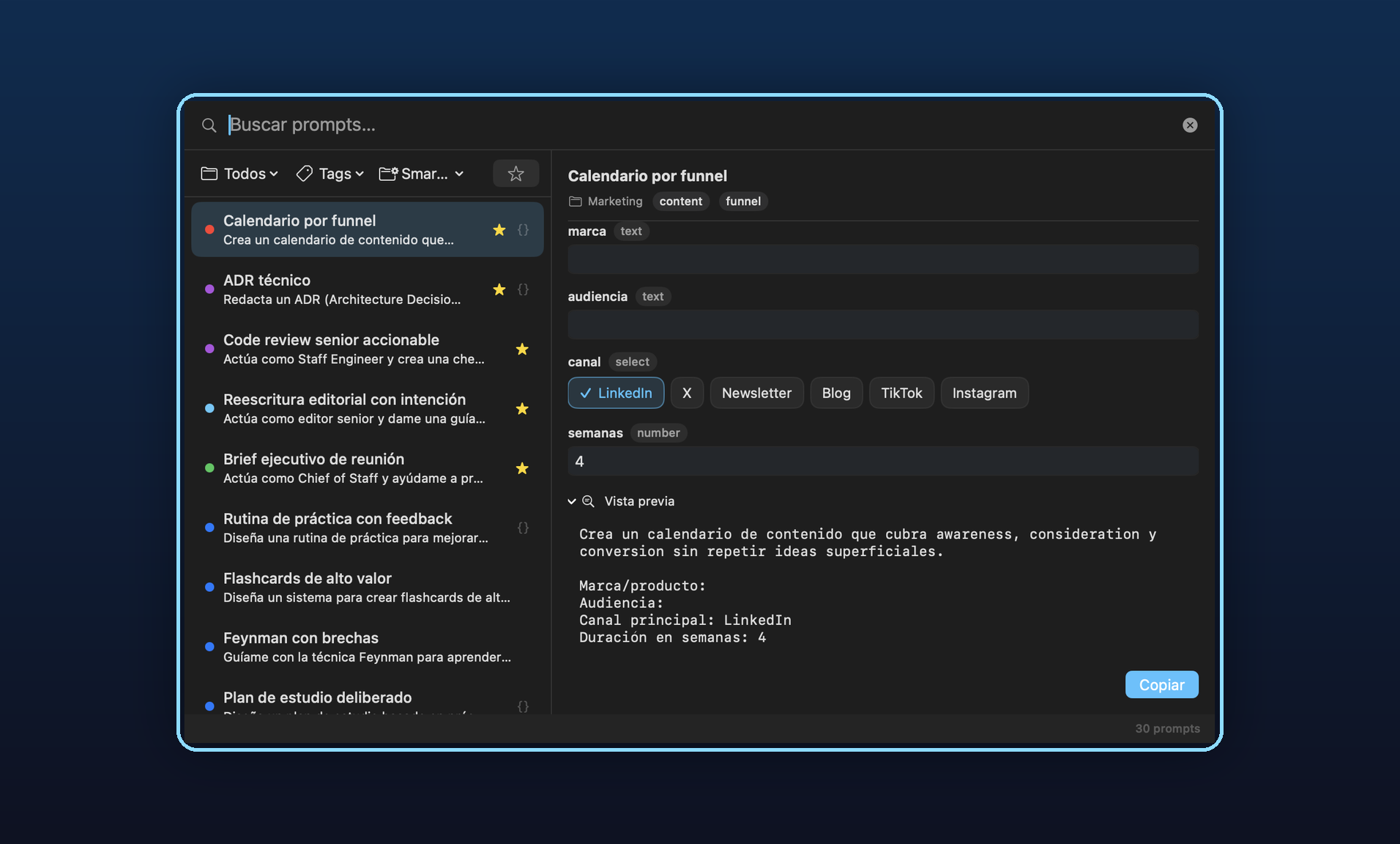Toggle the favorites filter star button
Viewport: 1400px width, 844px height.
pyautogui.click(x=516, y=174)
